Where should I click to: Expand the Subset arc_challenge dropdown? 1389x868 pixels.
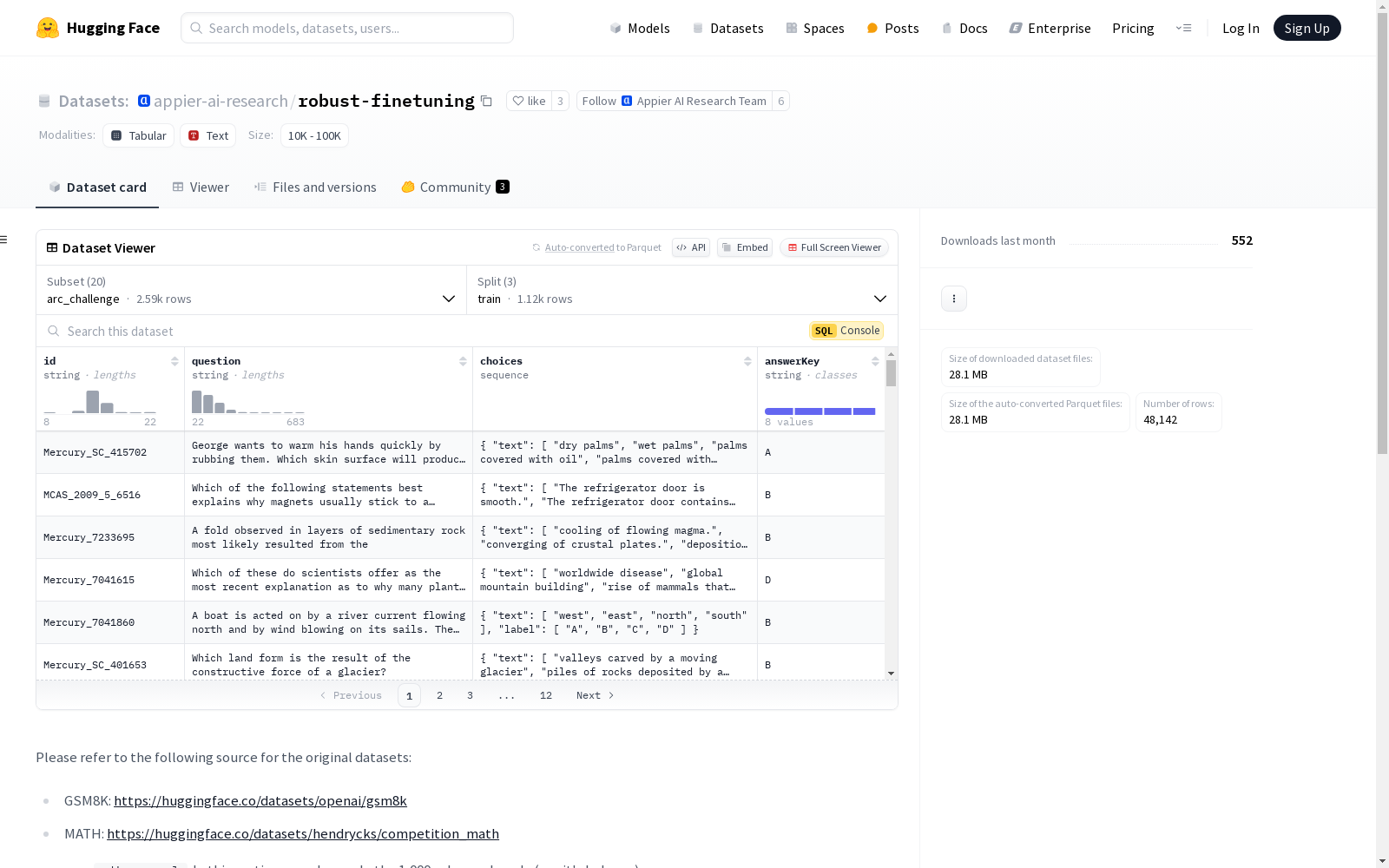pos(252,290)
